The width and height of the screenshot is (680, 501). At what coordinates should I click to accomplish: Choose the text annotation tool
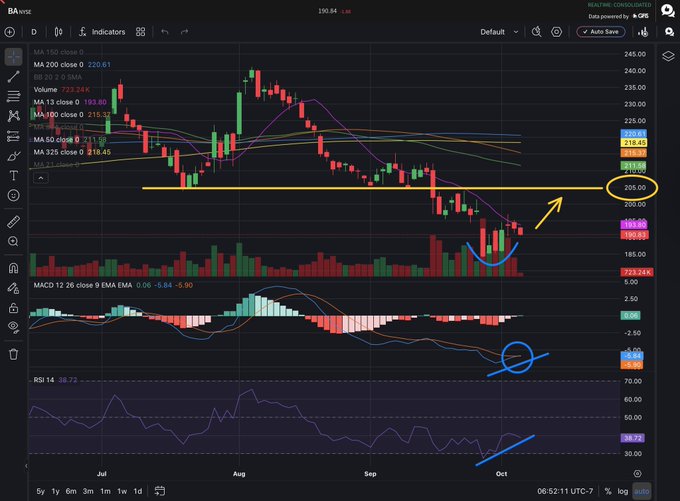click(13, 176)
